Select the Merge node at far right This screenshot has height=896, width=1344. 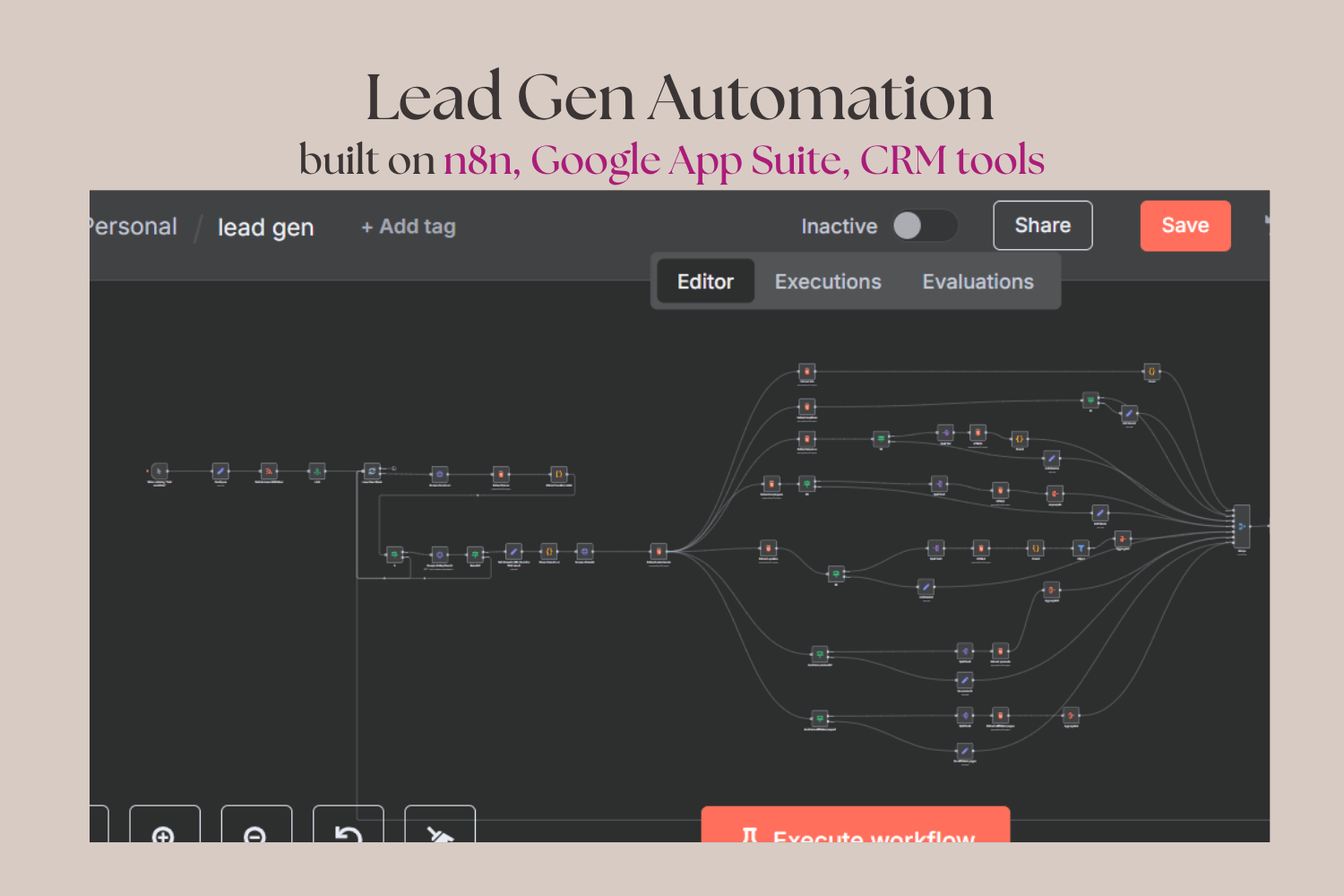coord(1242,526)
